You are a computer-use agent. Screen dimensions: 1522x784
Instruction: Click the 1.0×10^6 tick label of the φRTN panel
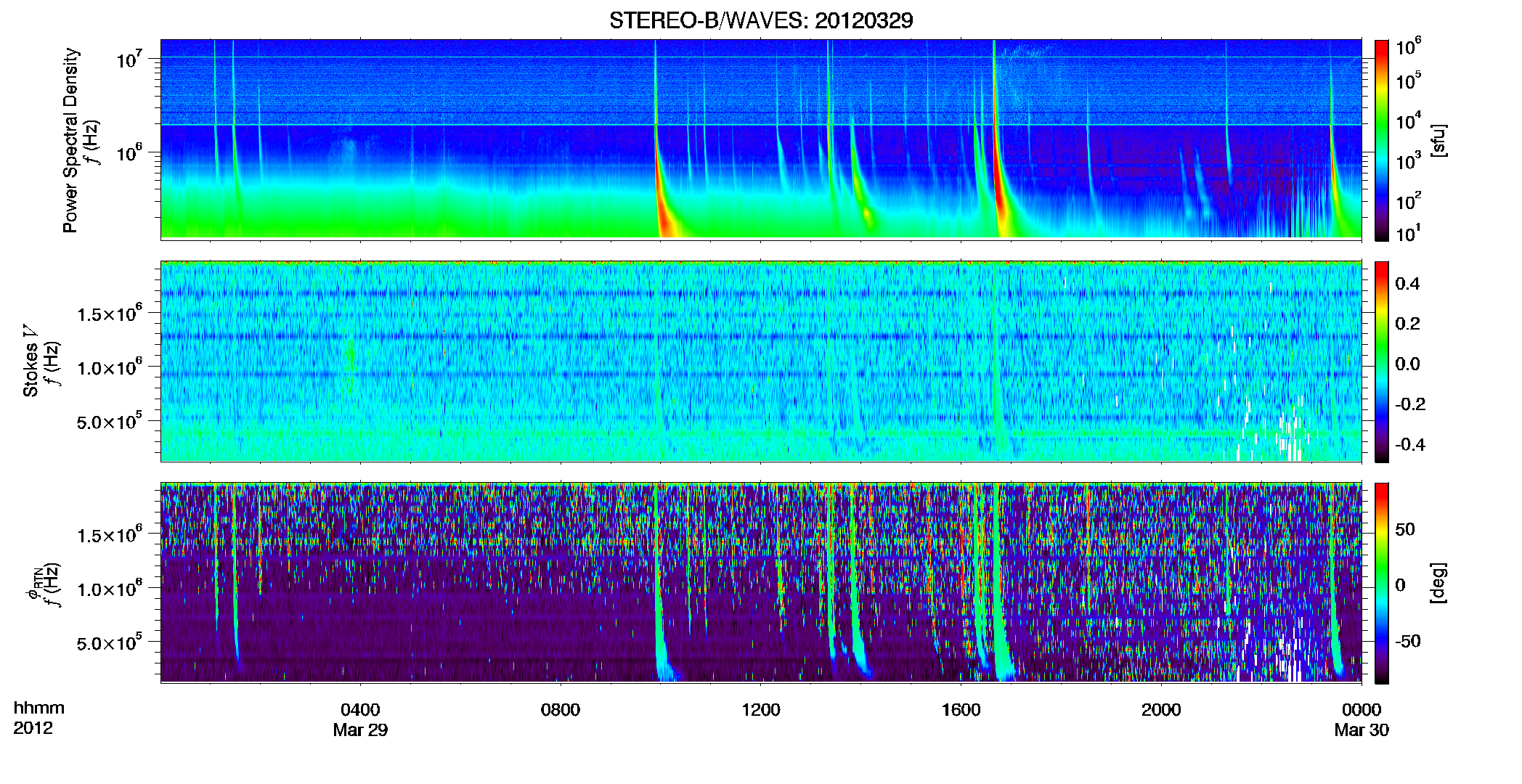coord(110,589)
